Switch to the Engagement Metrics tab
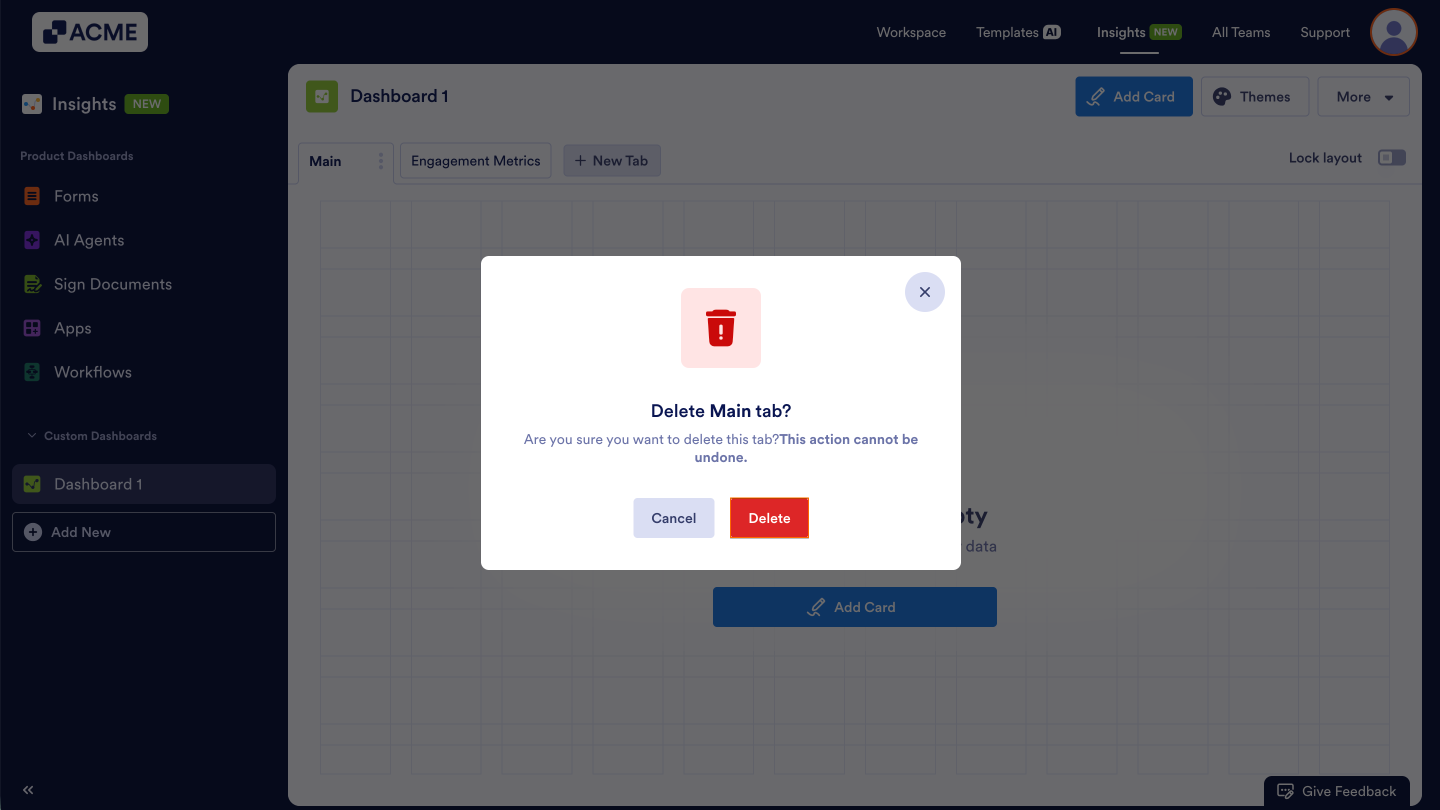 [x=475, y=160]
